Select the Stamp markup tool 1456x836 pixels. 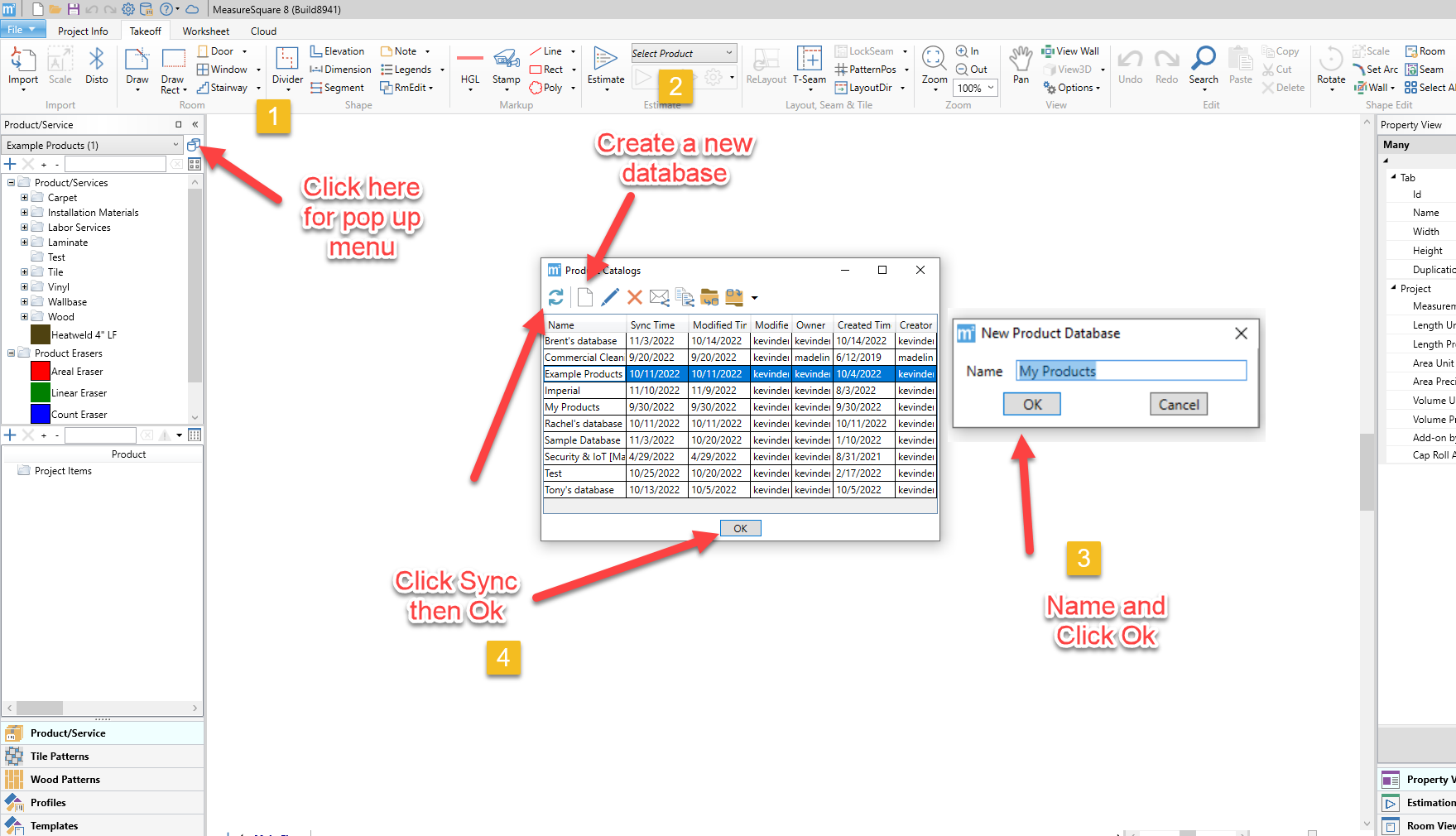click(506, 68)
